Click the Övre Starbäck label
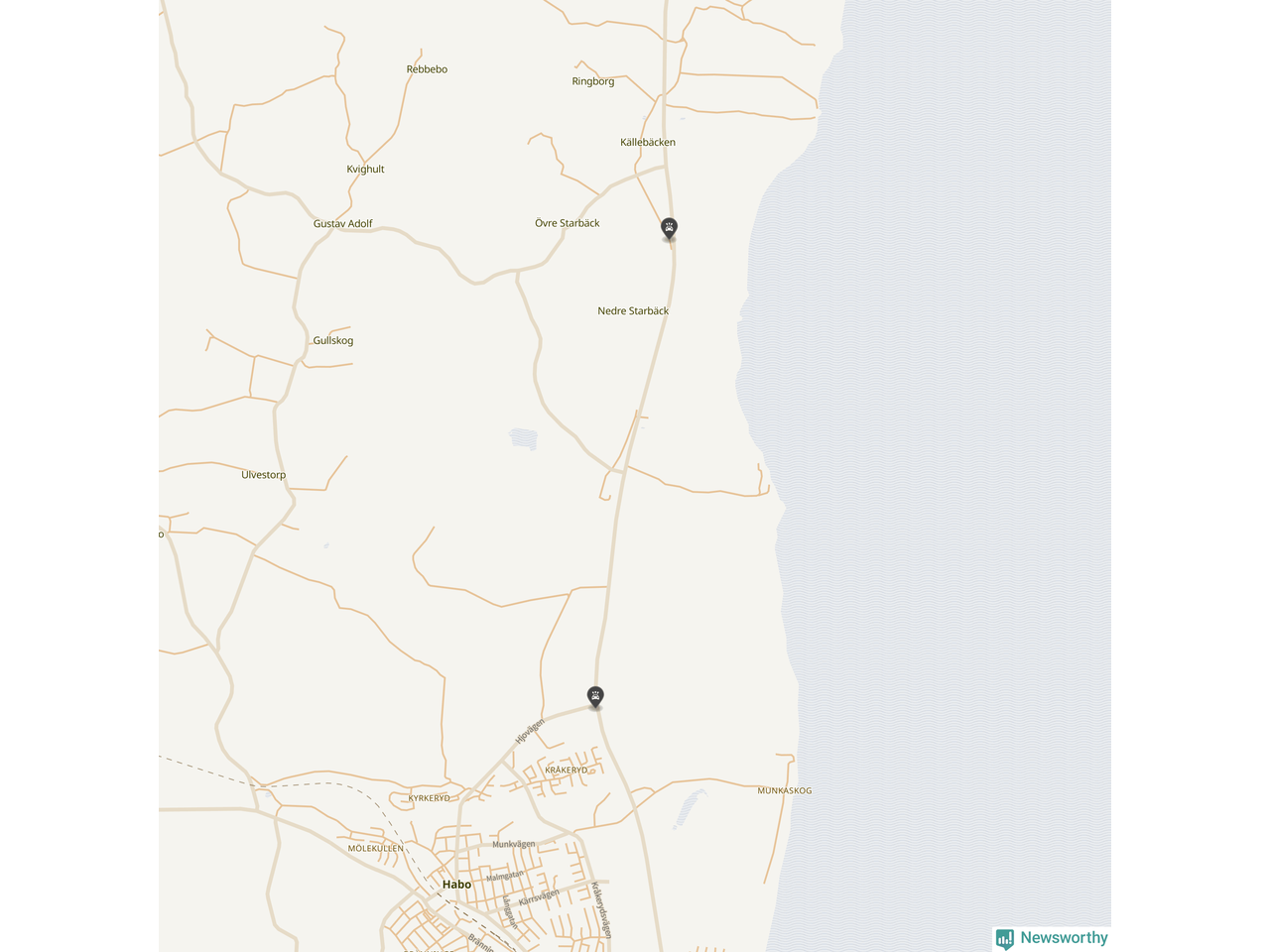The image size is (1270, 952). (568, 223)
